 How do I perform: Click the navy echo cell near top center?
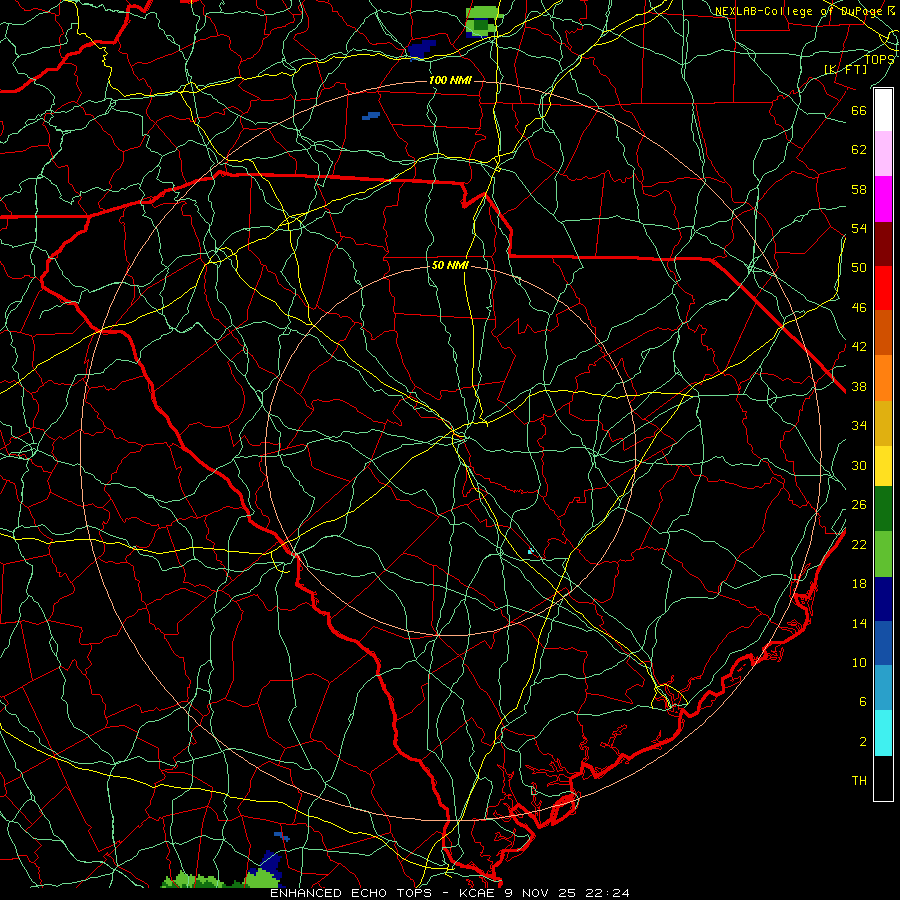click(422, 49)
